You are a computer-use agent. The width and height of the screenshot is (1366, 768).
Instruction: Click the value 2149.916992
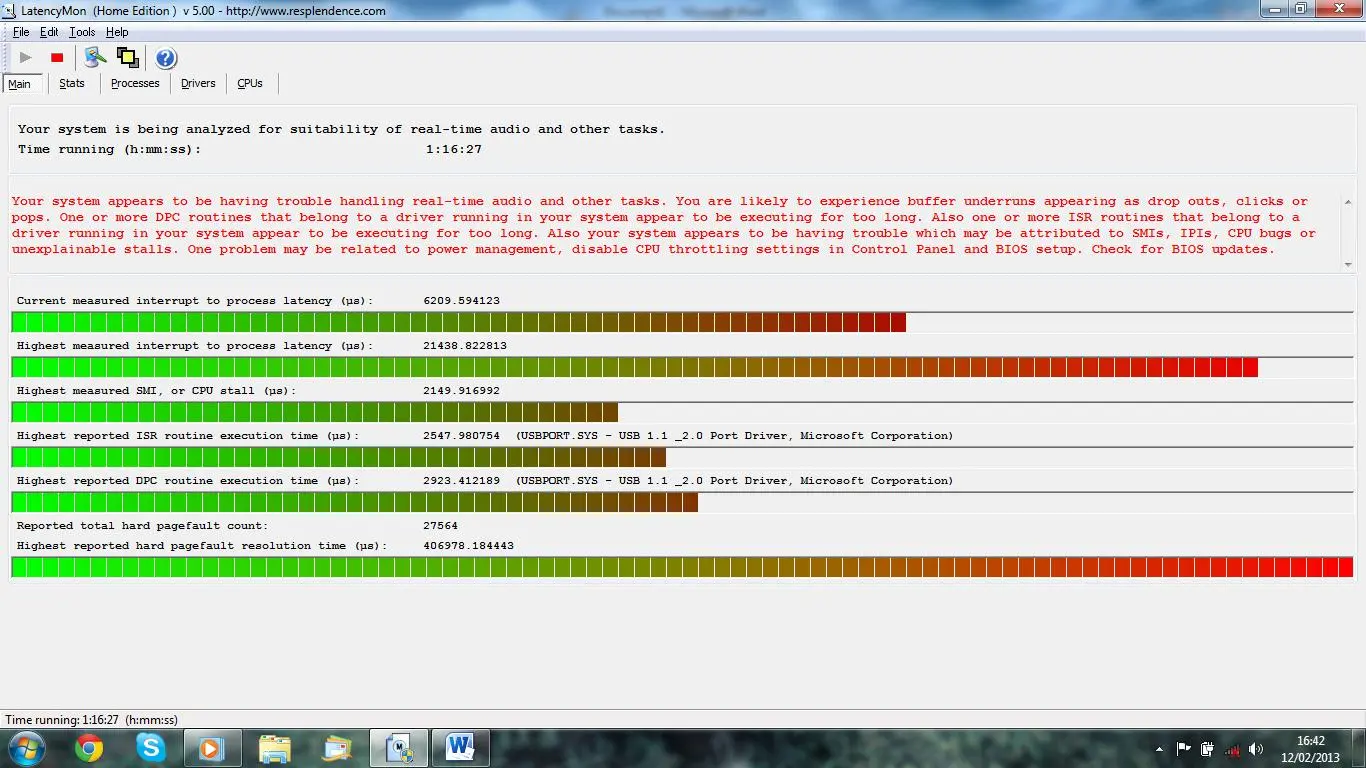coord(461,391)
